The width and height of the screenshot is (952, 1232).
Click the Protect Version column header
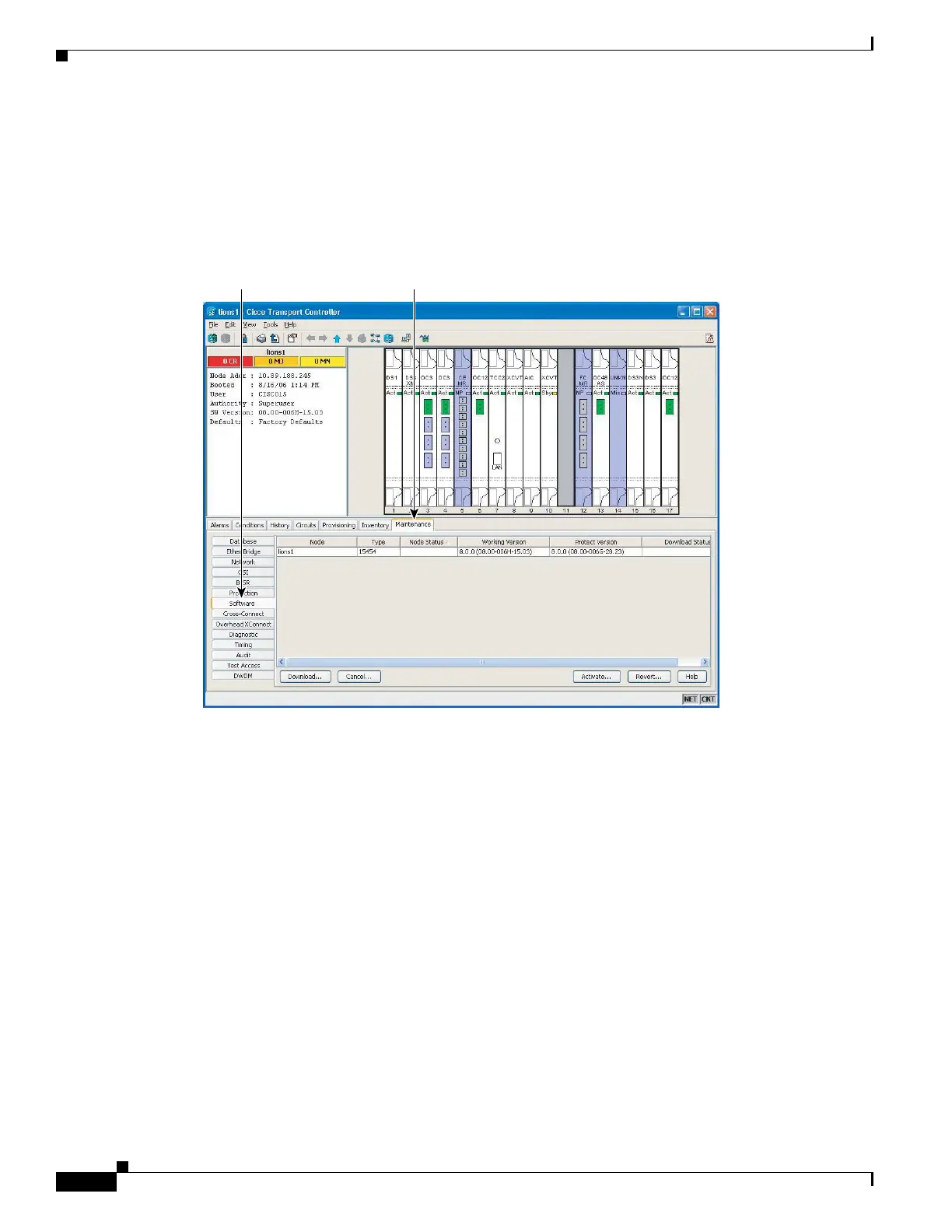(596, 542)
